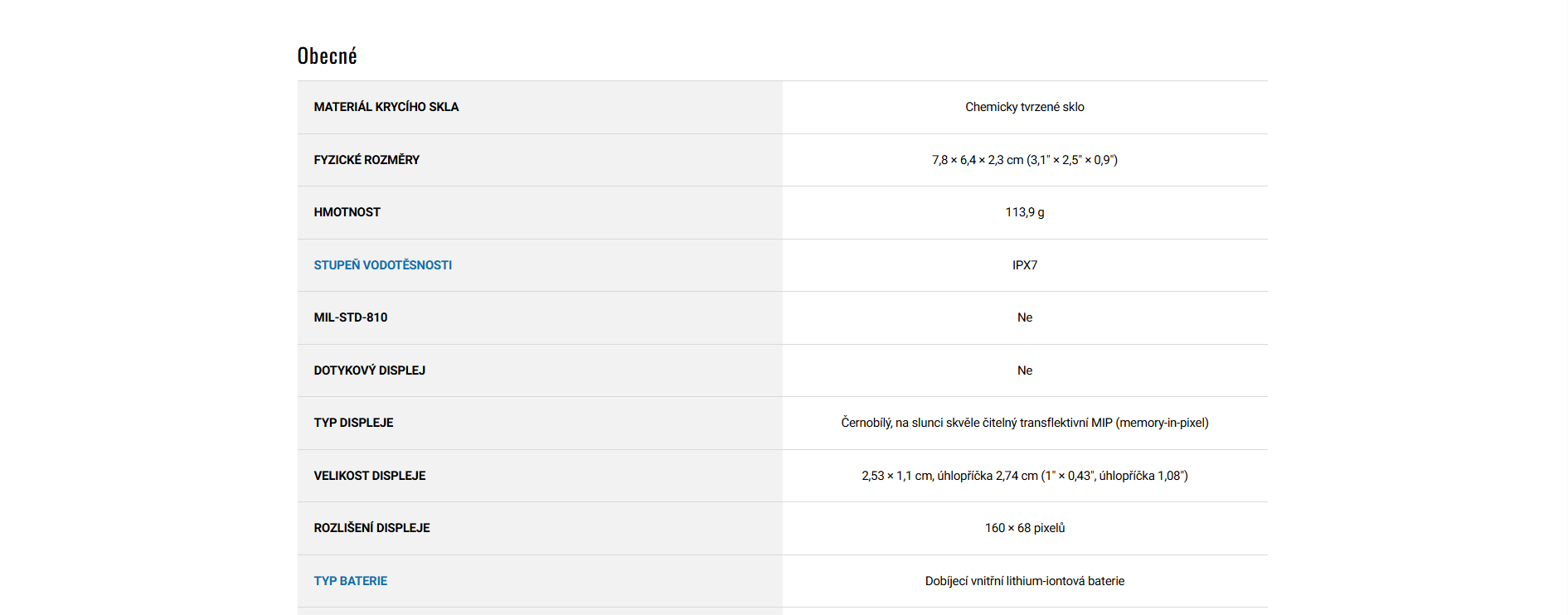The image size is (1568, 615).
Task: Click the FYZICKÉ ROZMĚRY label
Action: point(367,160)
